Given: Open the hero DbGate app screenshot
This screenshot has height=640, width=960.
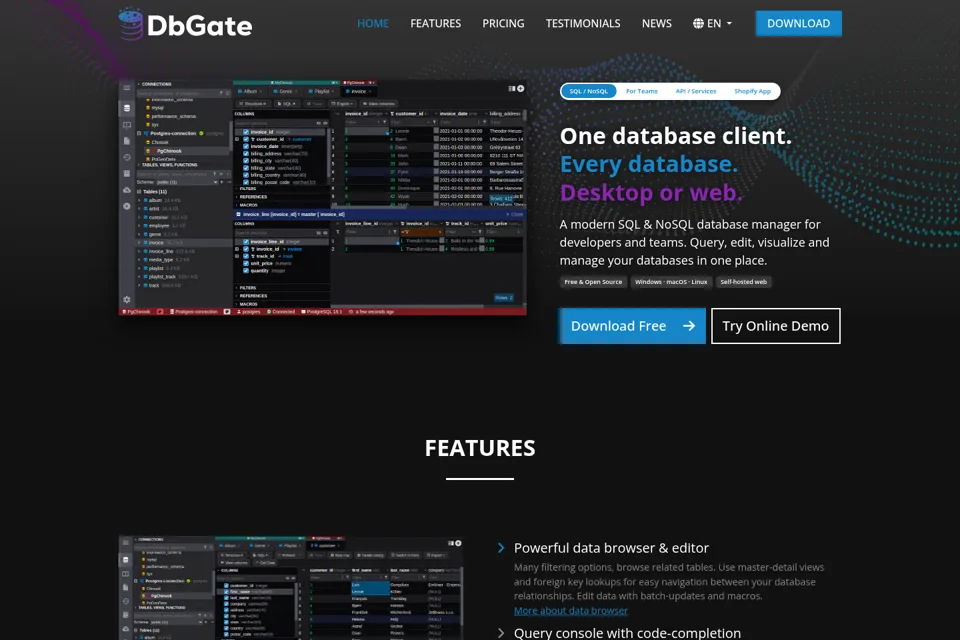Looking at the screenshot, I should point(322,197).
